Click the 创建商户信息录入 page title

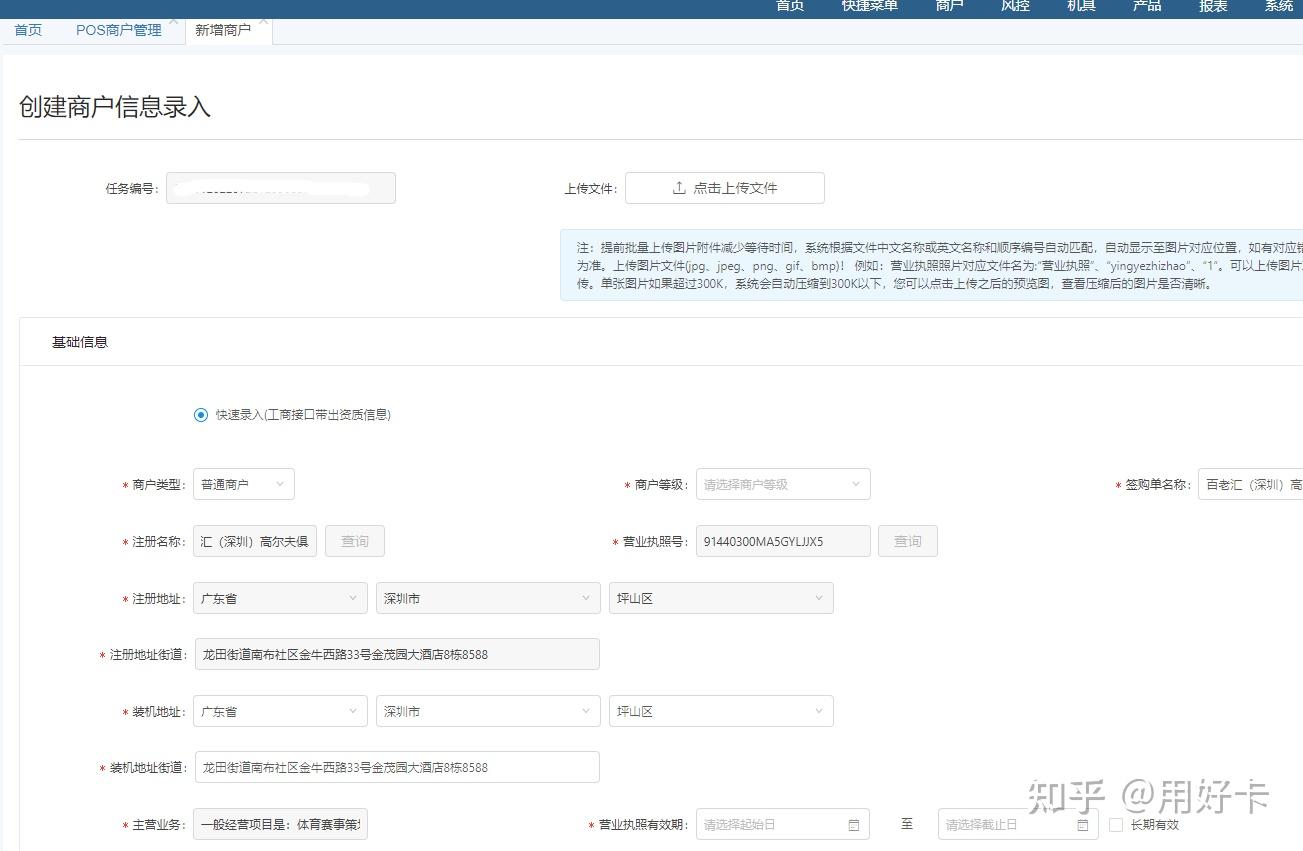(114, 107)
